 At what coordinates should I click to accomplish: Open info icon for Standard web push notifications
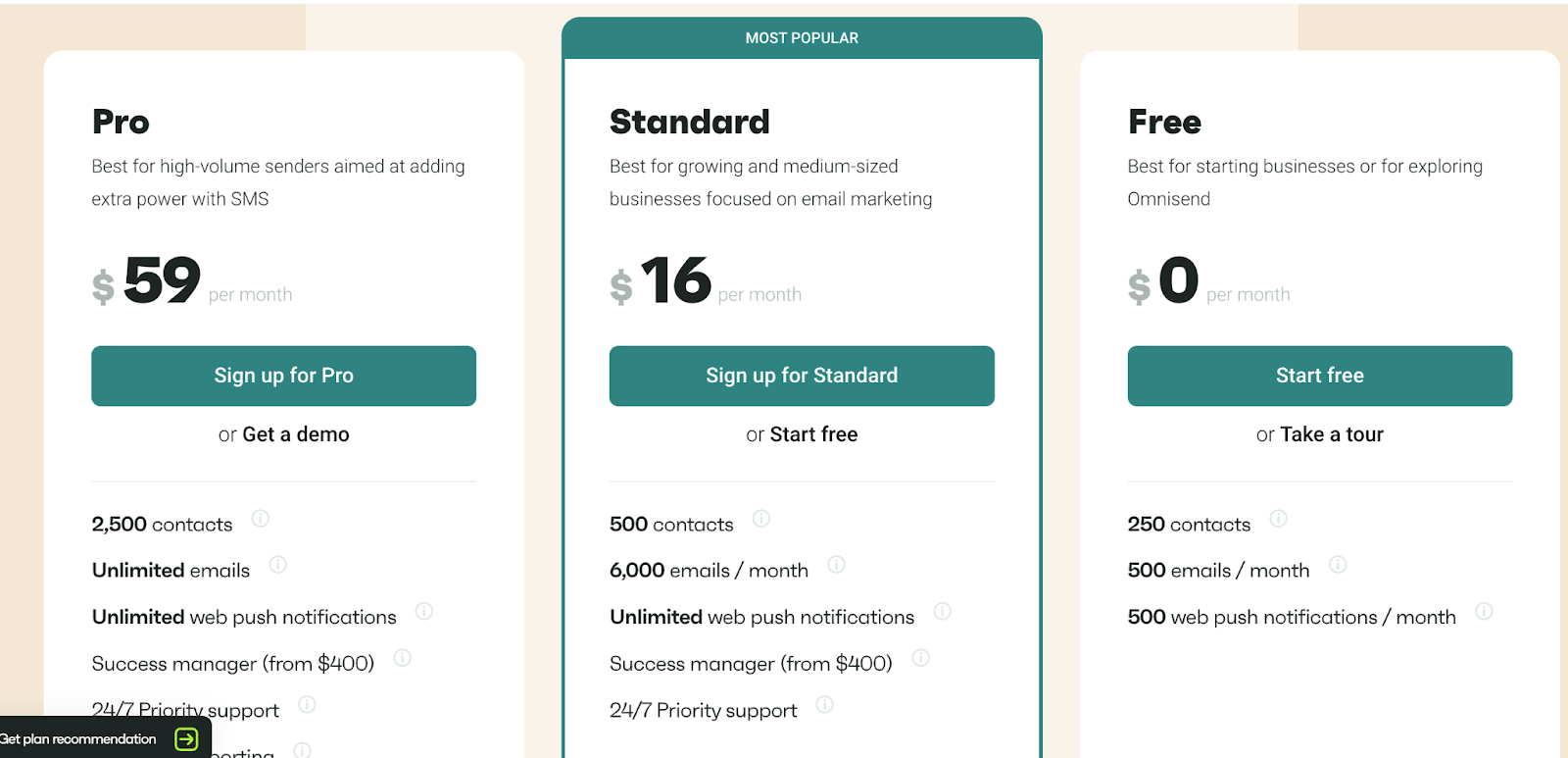coord(942,612)
